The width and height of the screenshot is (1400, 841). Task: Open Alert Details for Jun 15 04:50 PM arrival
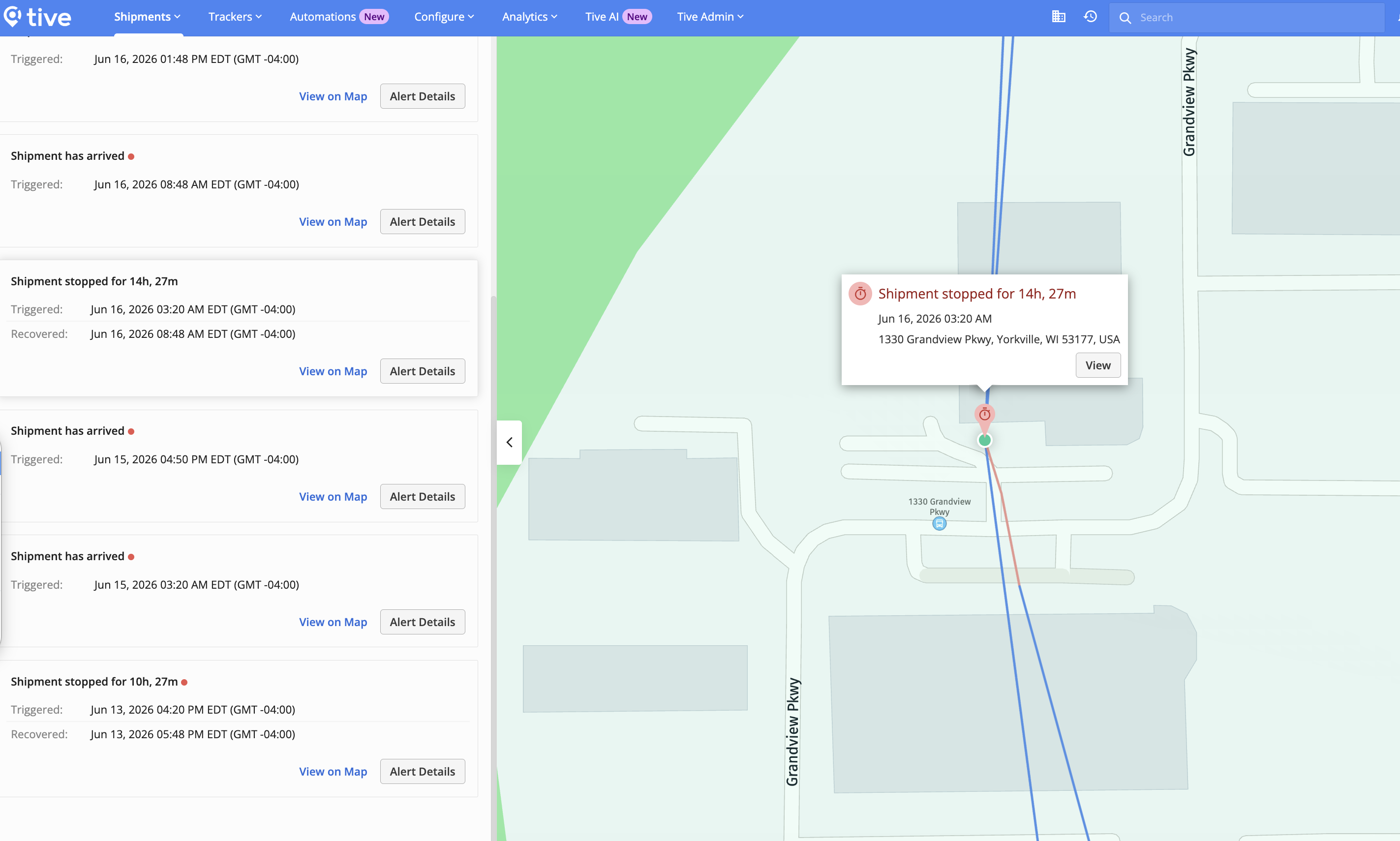pos(422,496)
